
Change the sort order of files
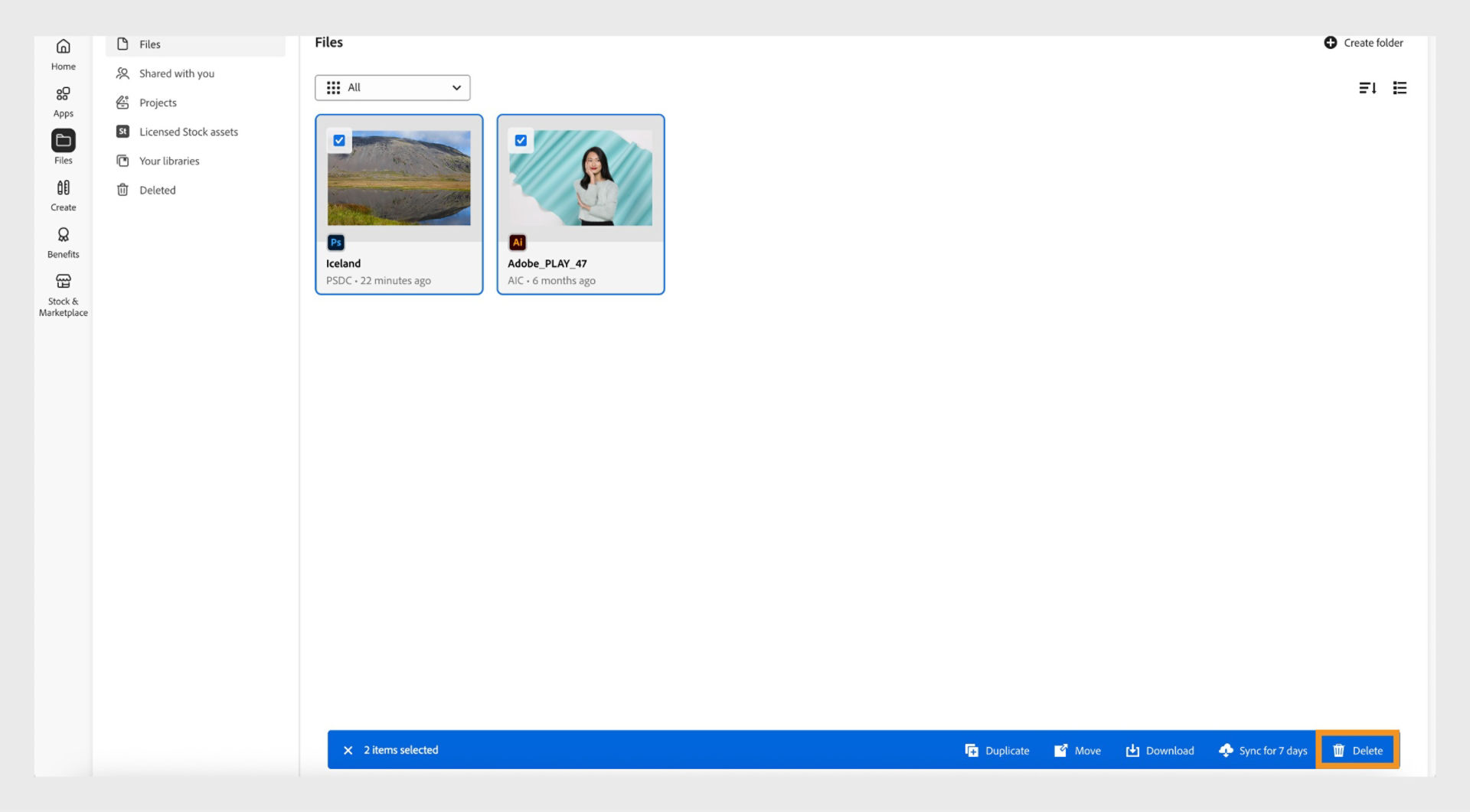[1368, 88]
